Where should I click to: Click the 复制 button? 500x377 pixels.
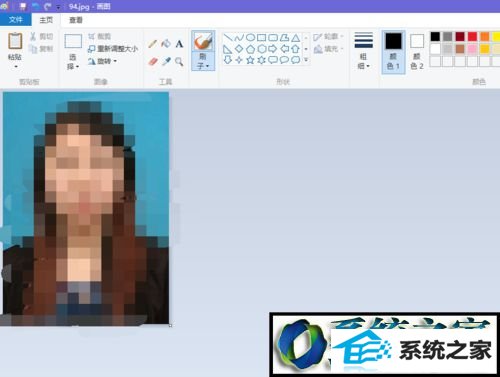point(41,49)
